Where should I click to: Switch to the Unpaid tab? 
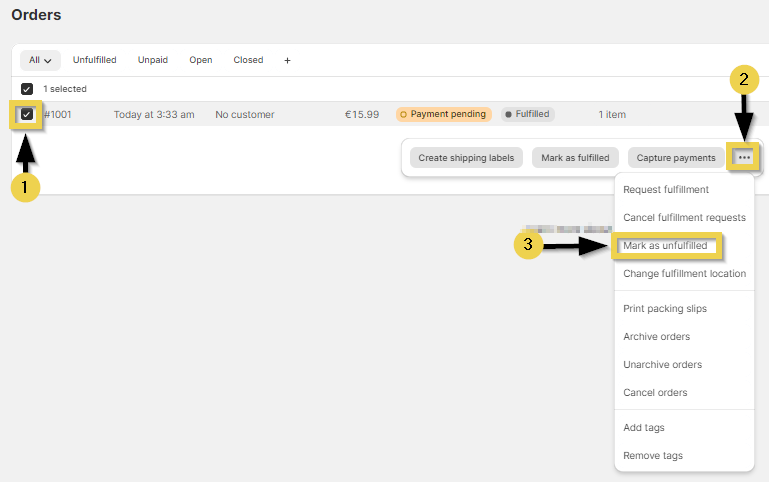[153, 60]
